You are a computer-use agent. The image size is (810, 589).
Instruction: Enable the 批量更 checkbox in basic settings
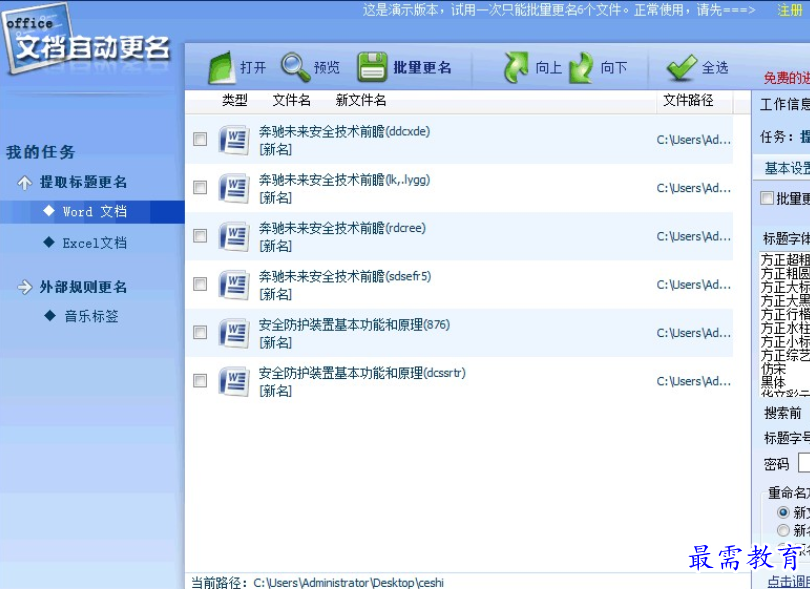click(x=767, y=198)
